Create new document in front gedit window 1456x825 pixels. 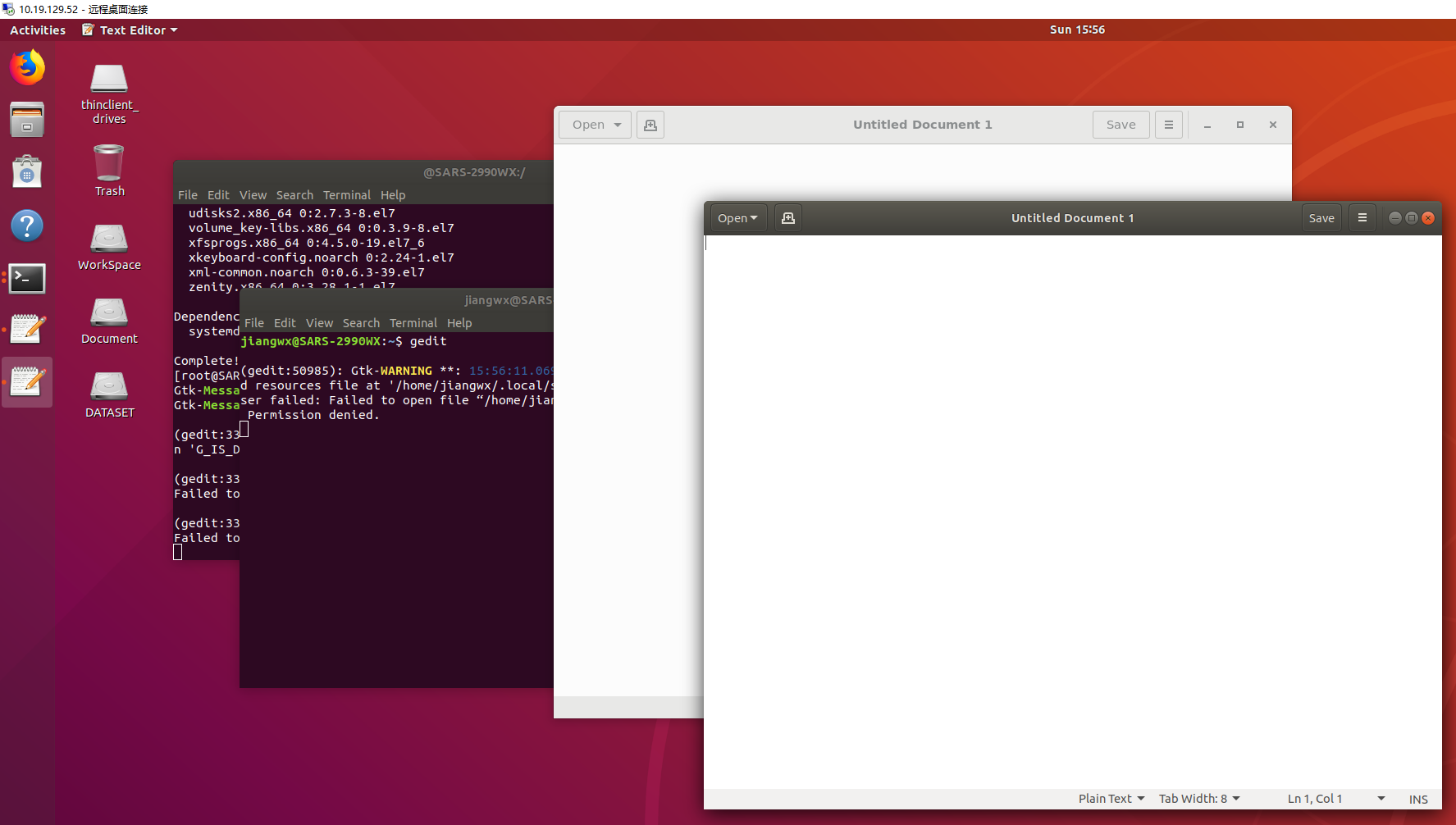(788, 218)
